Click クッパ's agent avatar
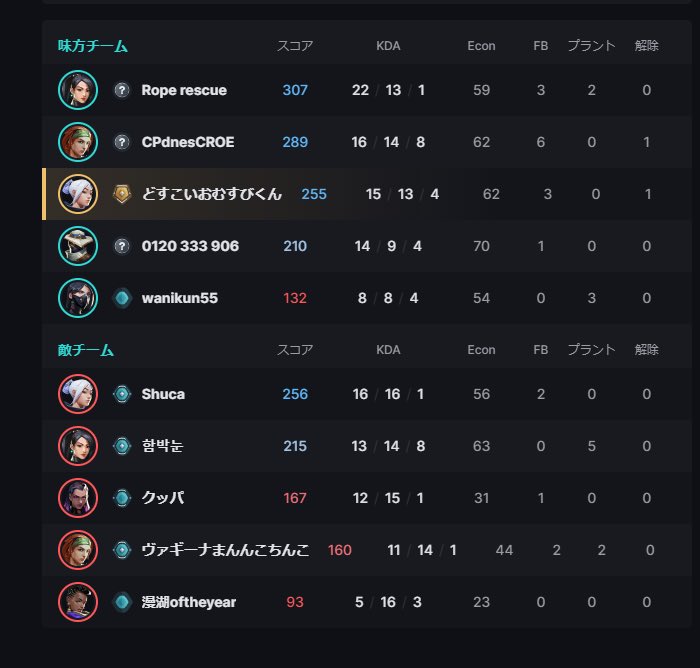This screenshot has width=700, height=668. [77, 498]
